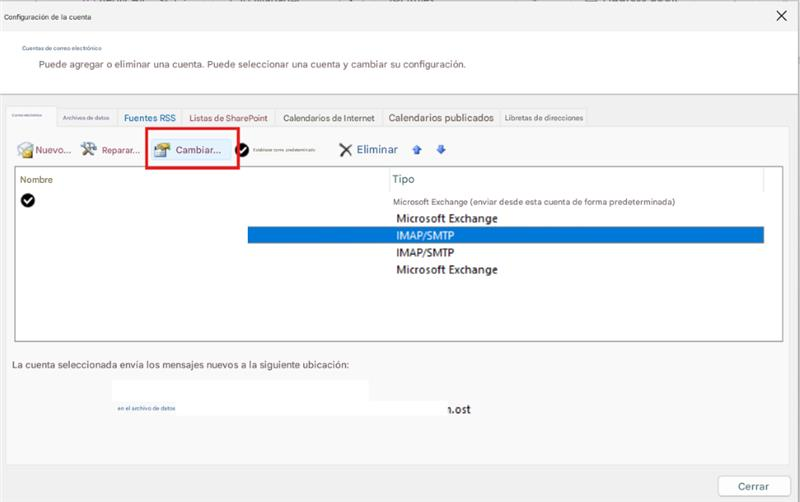Close the Configuración de la cuenta dialog

tap(781, 16)
